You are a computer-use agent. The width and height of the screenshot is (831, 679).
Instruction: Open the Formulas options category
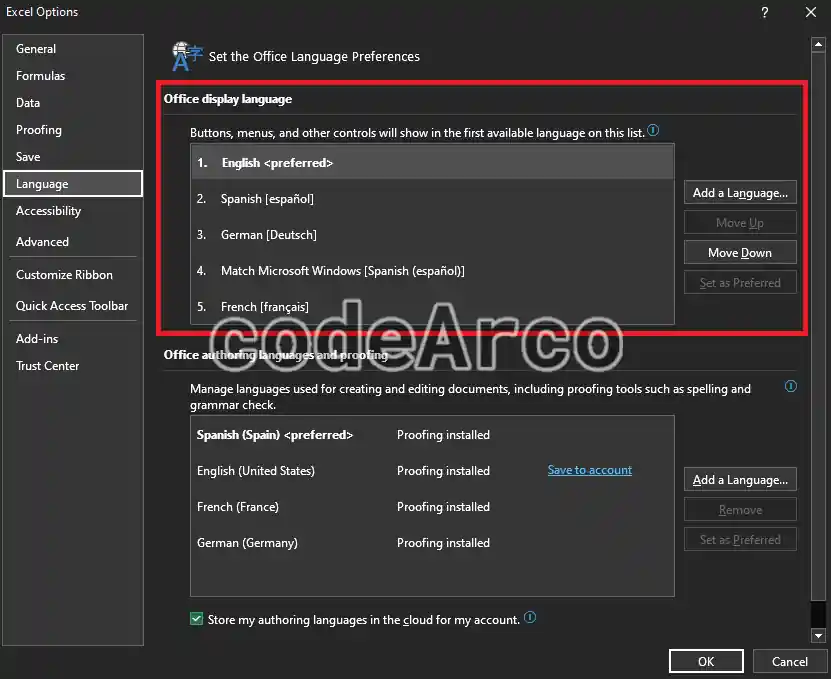pos(73,76)
